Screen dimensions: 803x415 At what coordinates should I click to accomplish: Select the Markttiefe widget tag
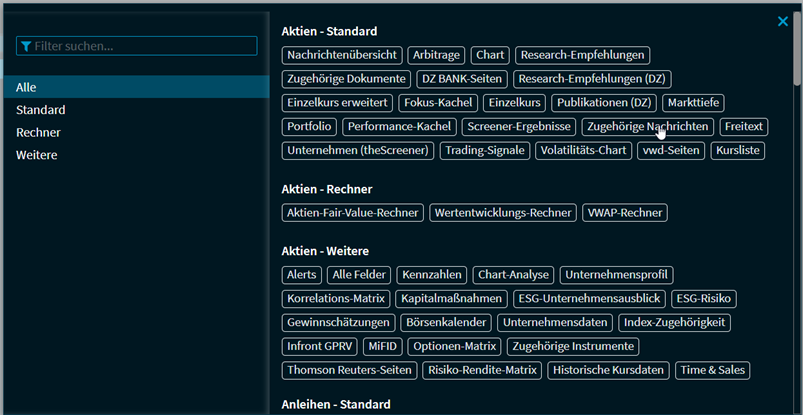click(x=693, y=103)
